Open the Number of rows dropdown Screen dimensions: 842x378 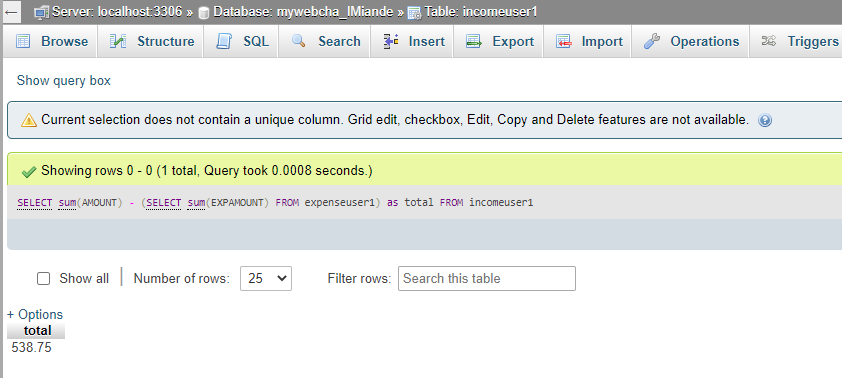click(x=266, y=278)
